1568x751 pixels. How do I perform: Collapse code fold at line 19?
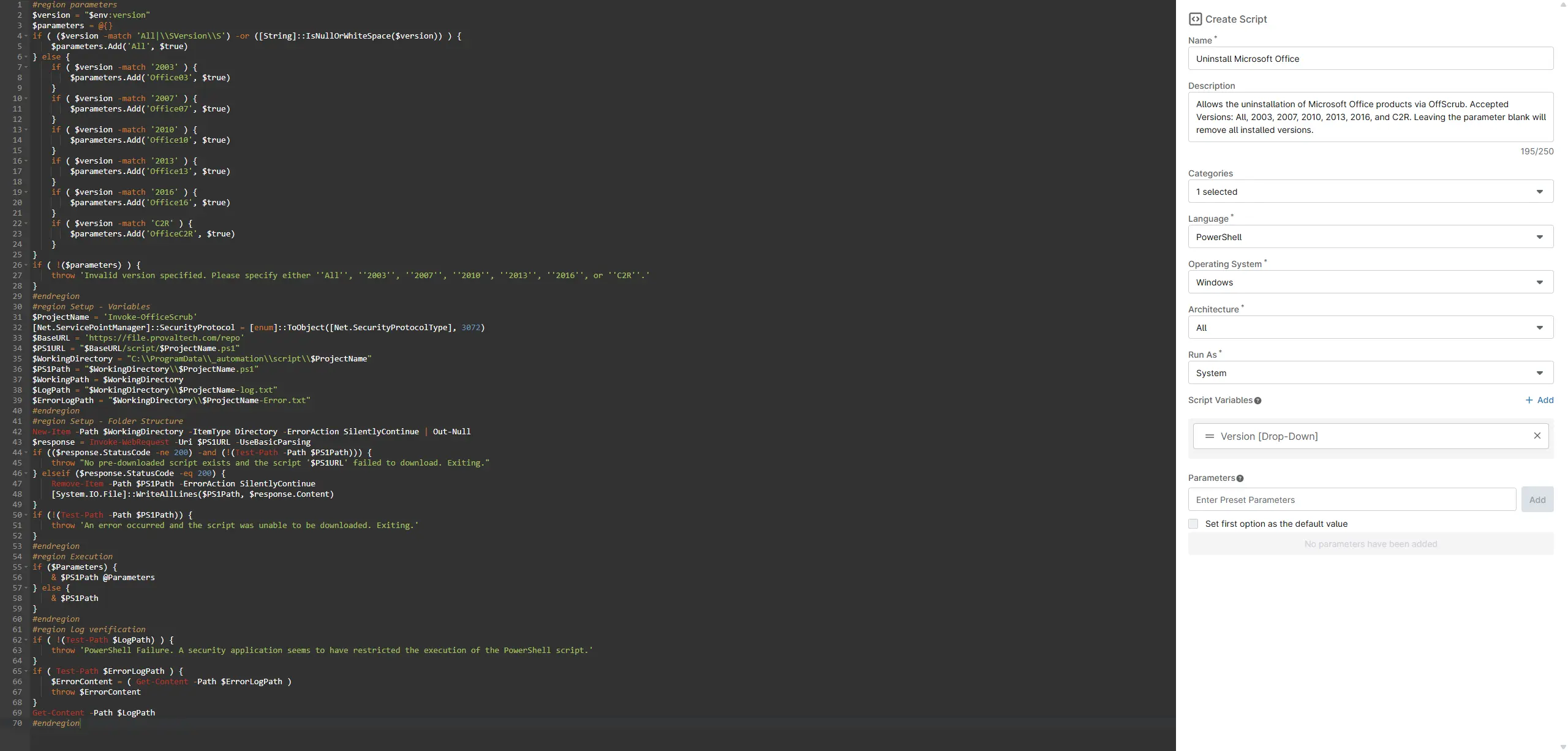(x=26, y=192)
